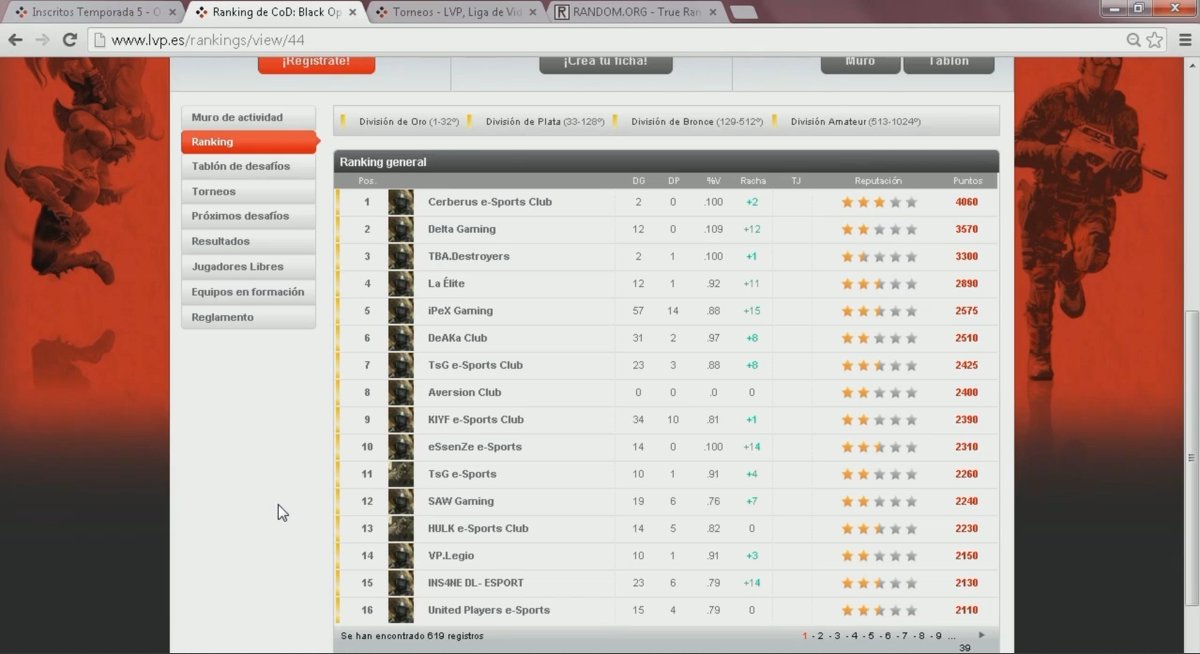Click the ¡Crea tu ficha! button
Viewport: 1200px width, 654px height.
[x=605, y=63]
